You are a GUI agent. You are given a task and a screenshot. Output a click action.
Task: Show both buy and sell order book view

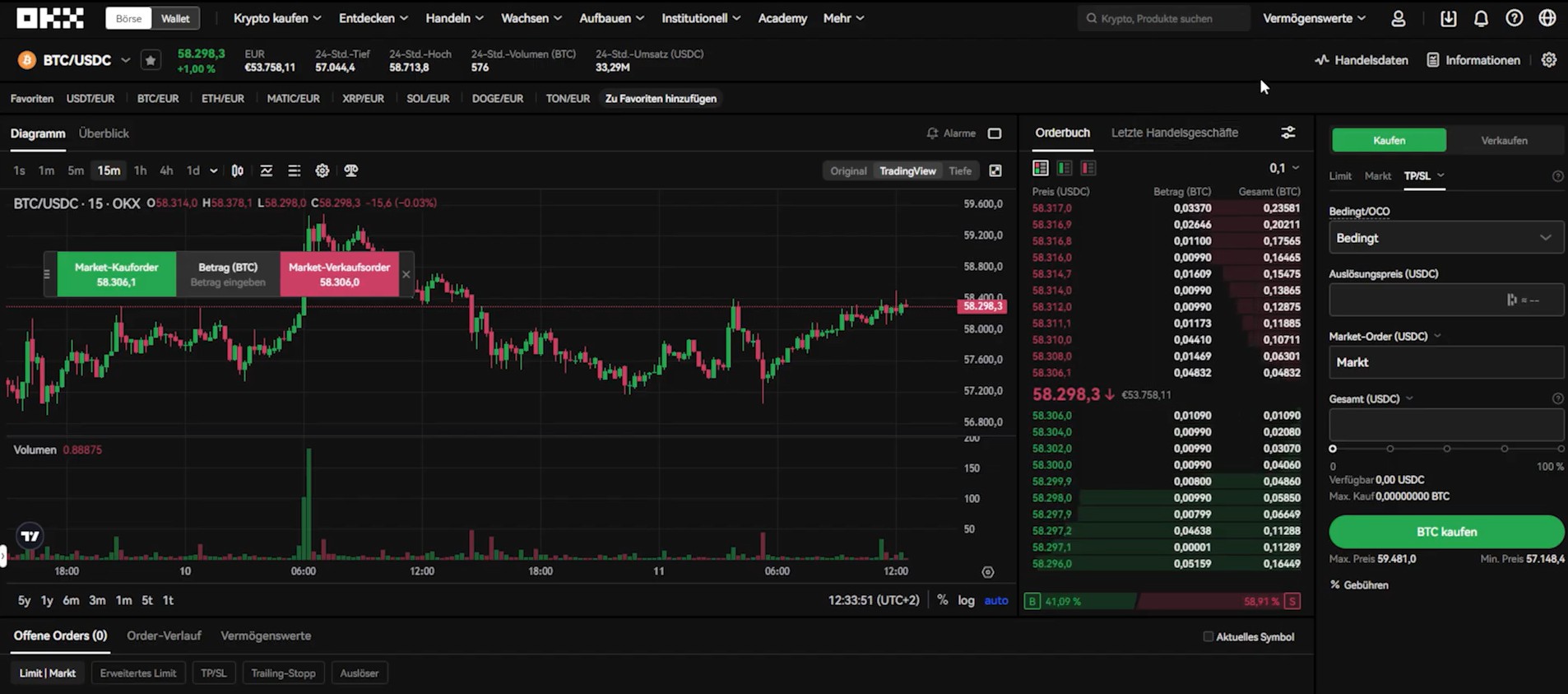1041,168
